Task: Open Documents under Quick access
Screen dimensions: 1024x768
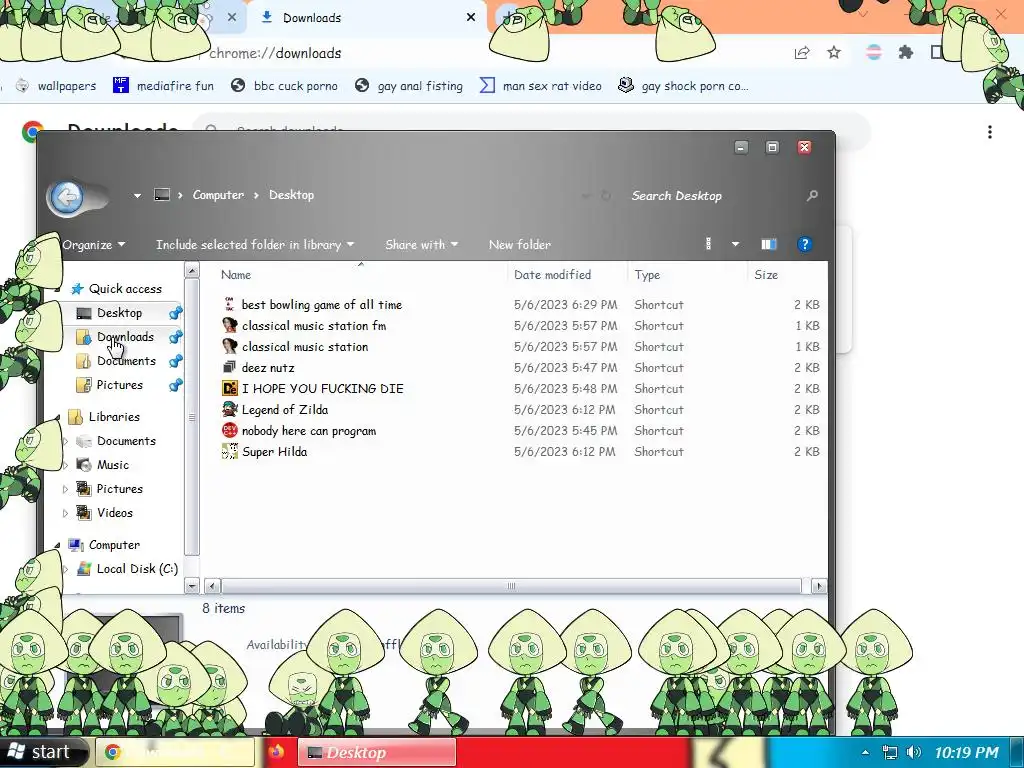Action: [126, 361]
